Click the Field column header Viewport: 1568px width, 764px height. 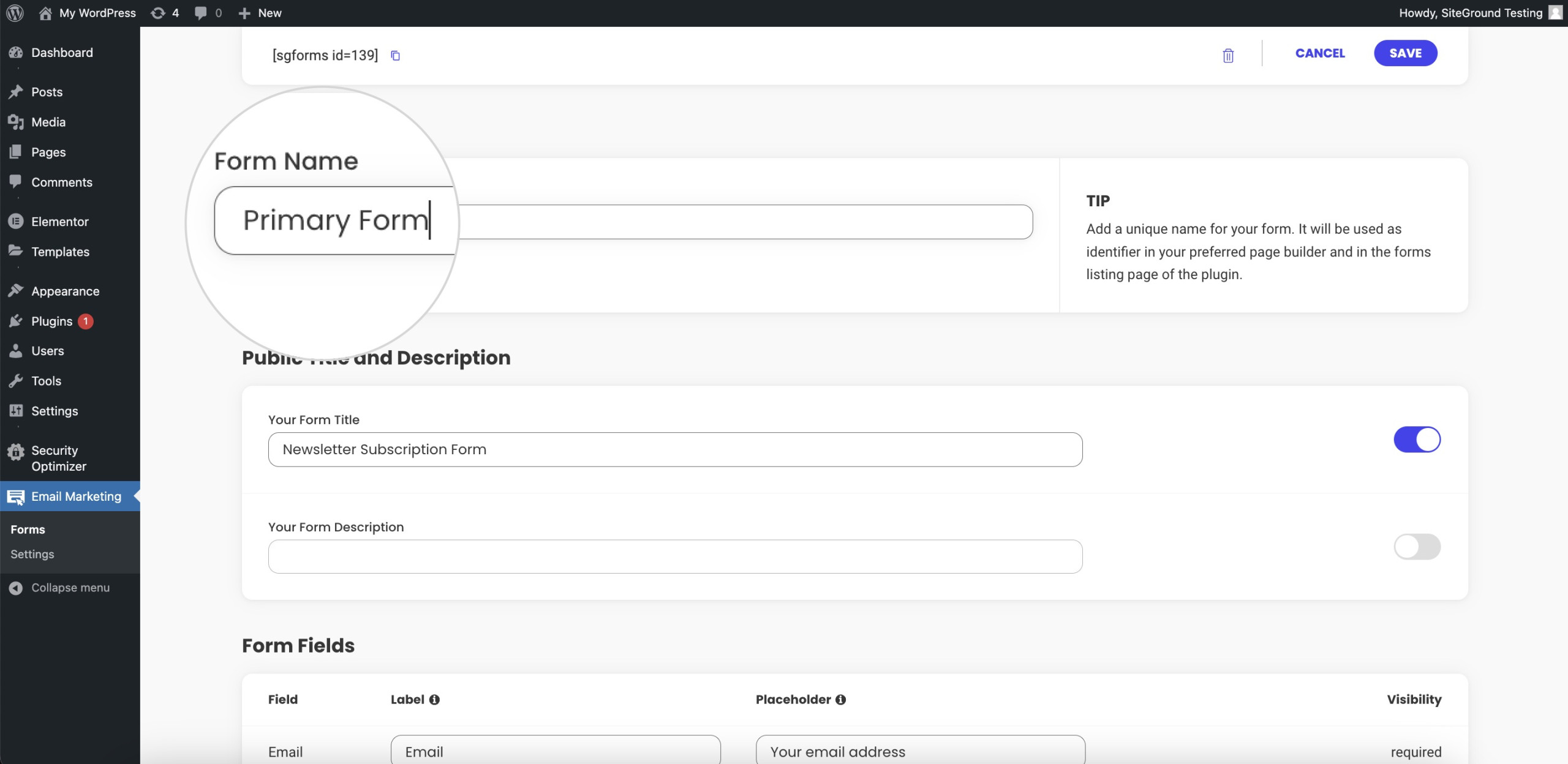[283, 700]
